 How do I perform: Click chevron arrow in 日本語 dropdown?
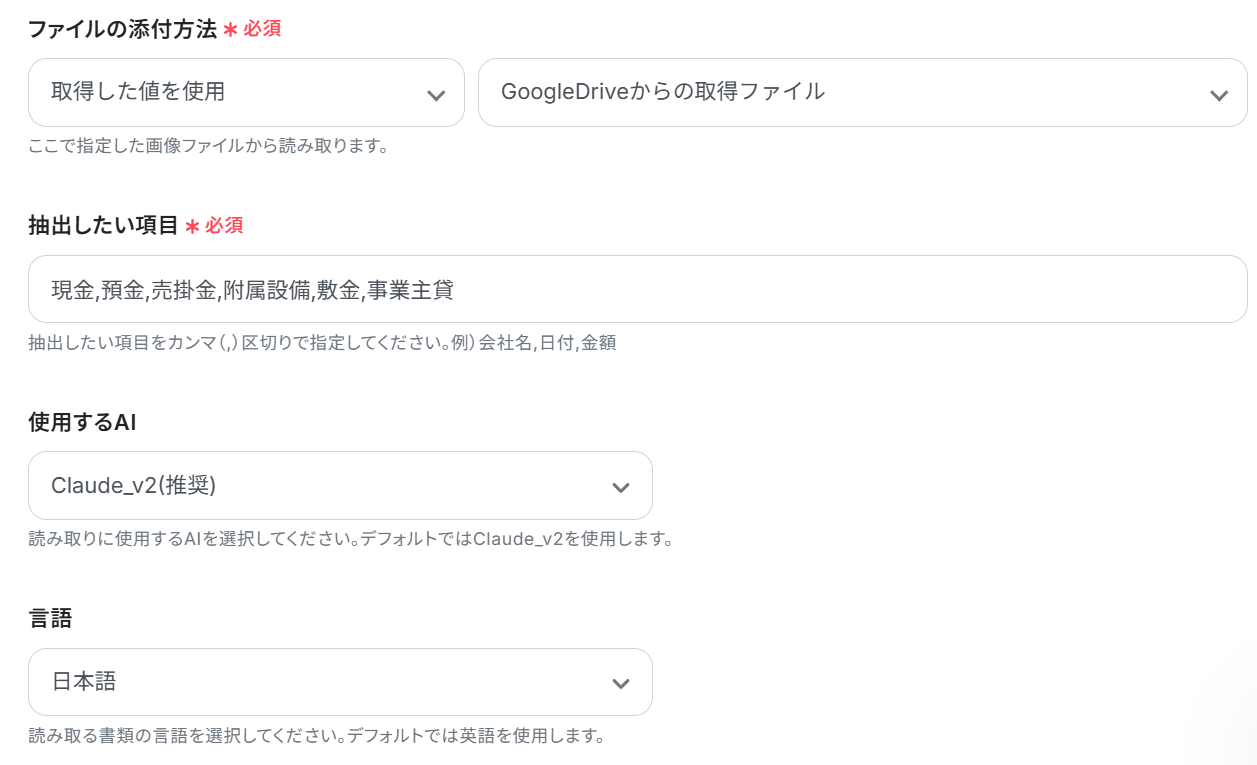pos(620,683)
